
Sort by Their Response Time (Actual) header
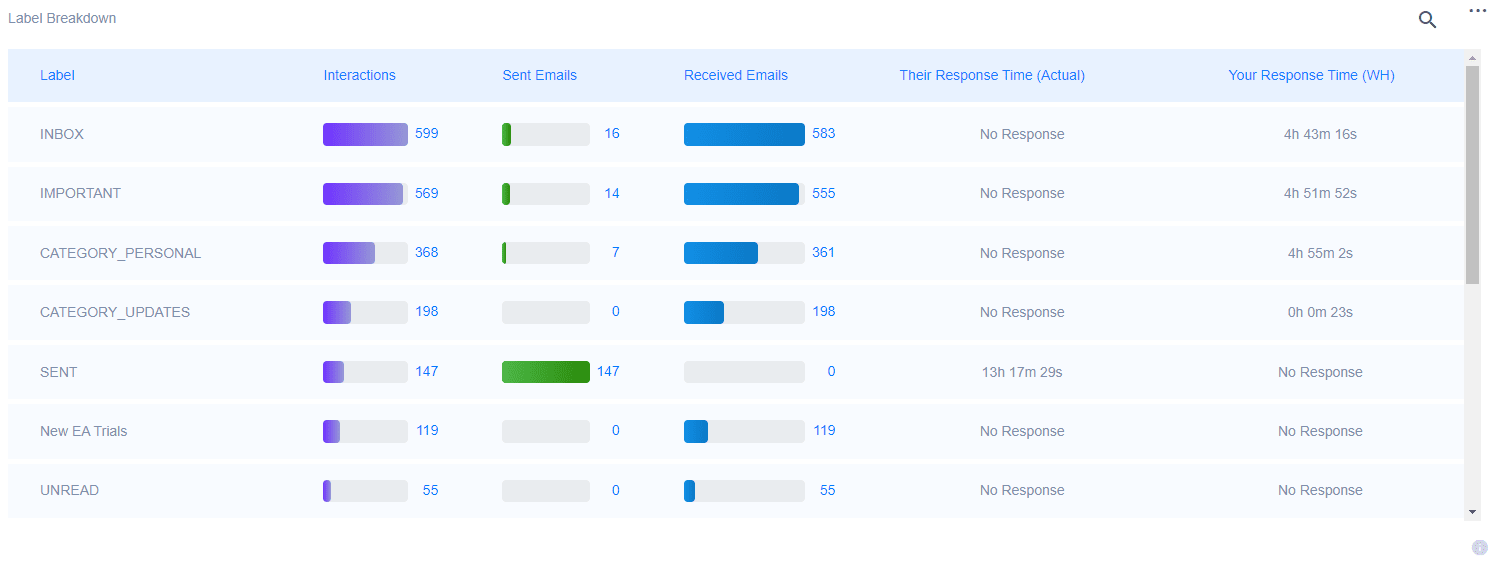click(992, 75)
